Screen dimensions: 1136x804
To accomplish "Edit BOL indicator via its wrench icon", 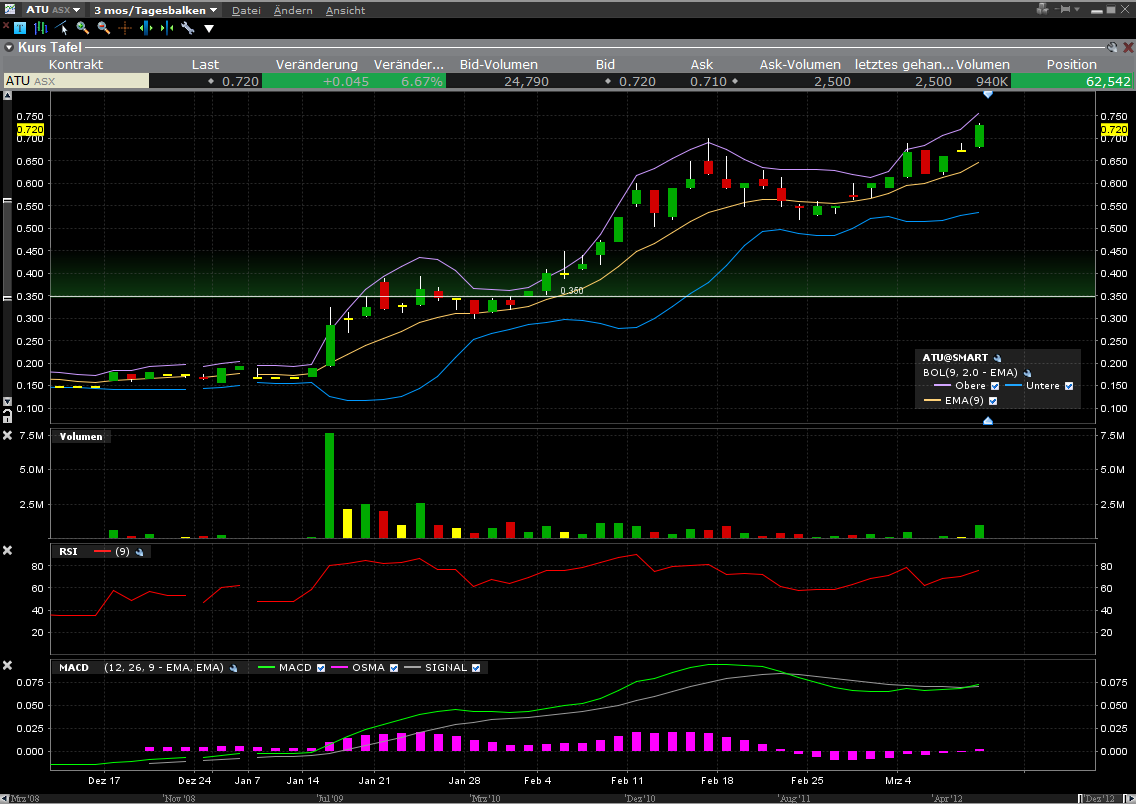I will pyautogui.click(x=1027, y=372).
